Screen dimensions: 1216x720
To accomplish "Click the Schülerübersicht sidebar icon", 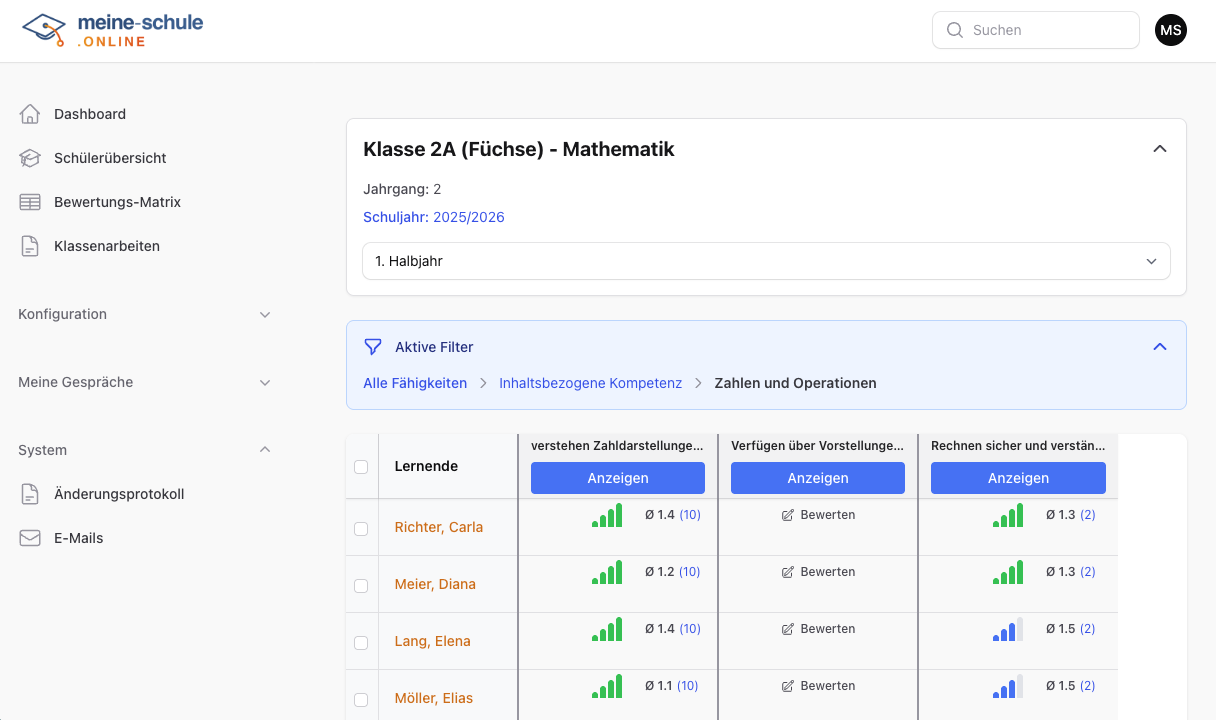I will (x=29, y=157).
